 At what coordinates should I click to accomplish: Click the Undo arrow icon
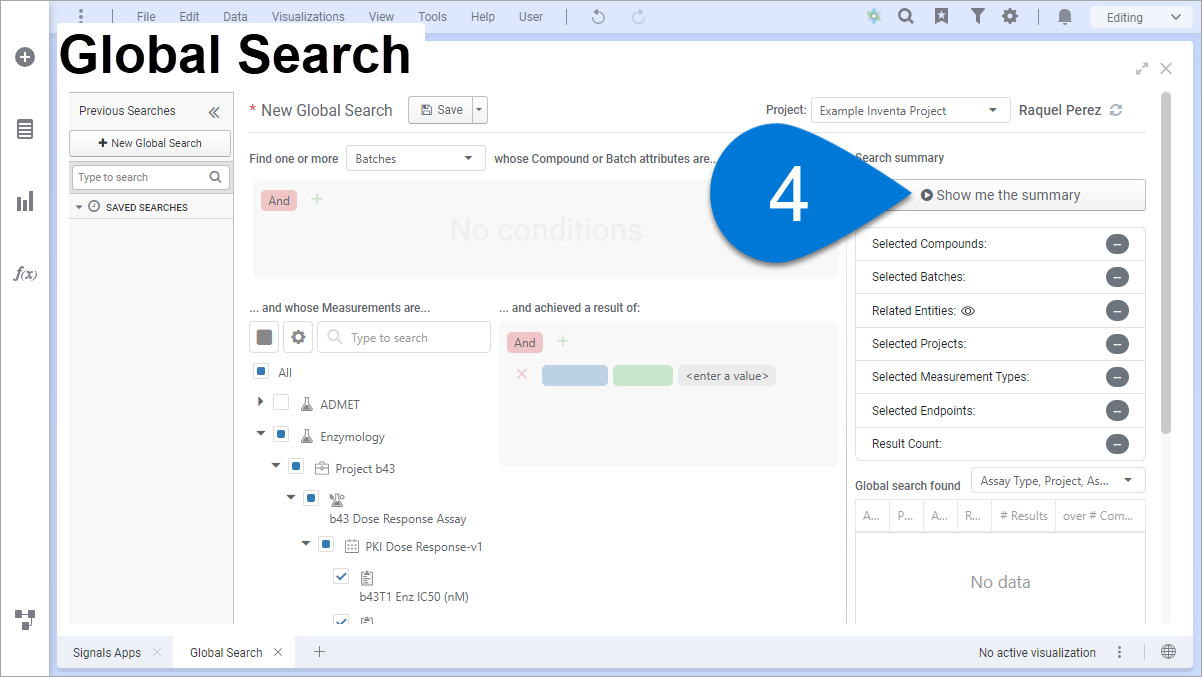(x=598, y=16)
